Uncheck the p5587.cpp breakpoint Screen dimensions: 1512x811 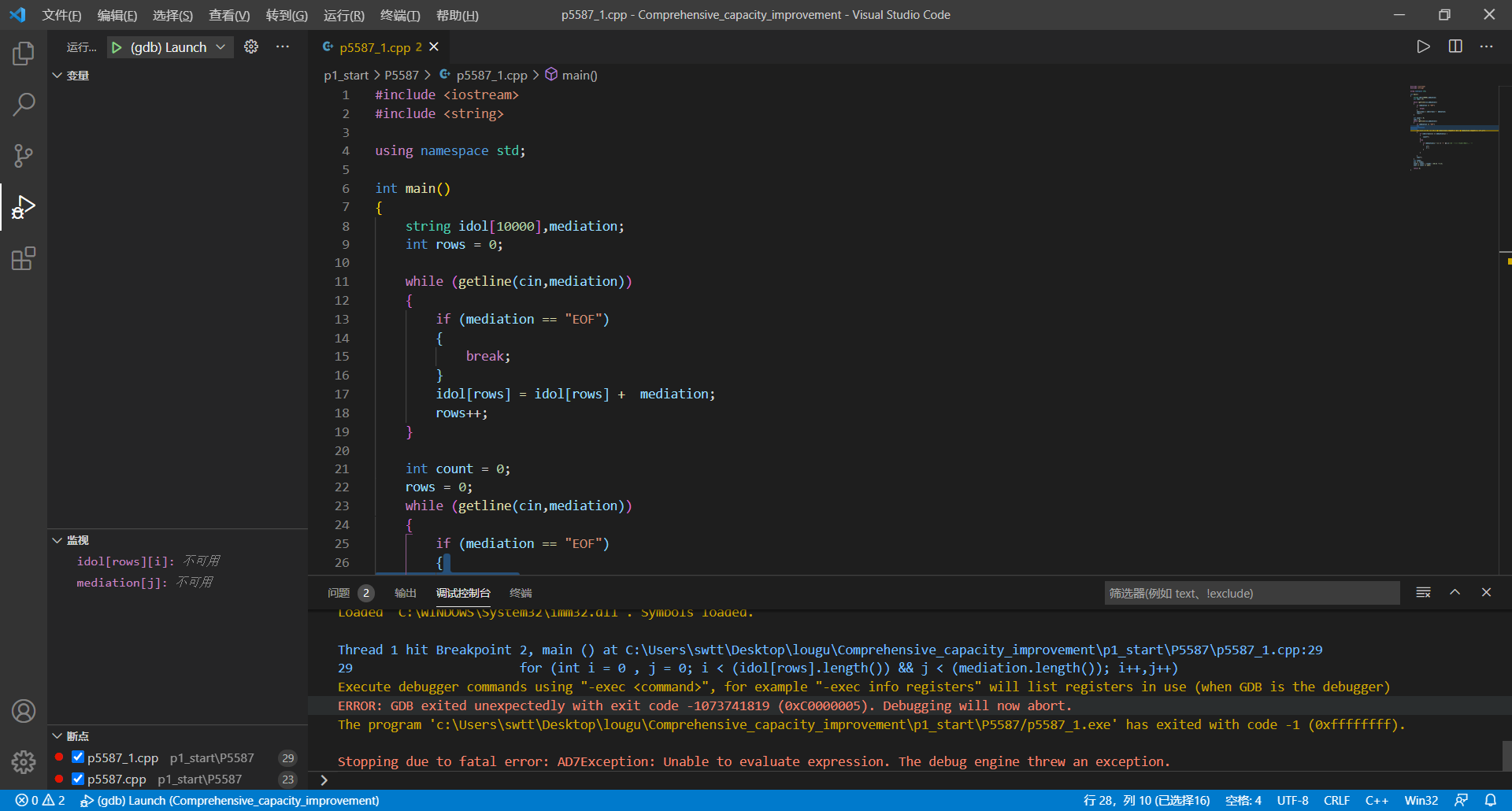click(x=78, y=779)
